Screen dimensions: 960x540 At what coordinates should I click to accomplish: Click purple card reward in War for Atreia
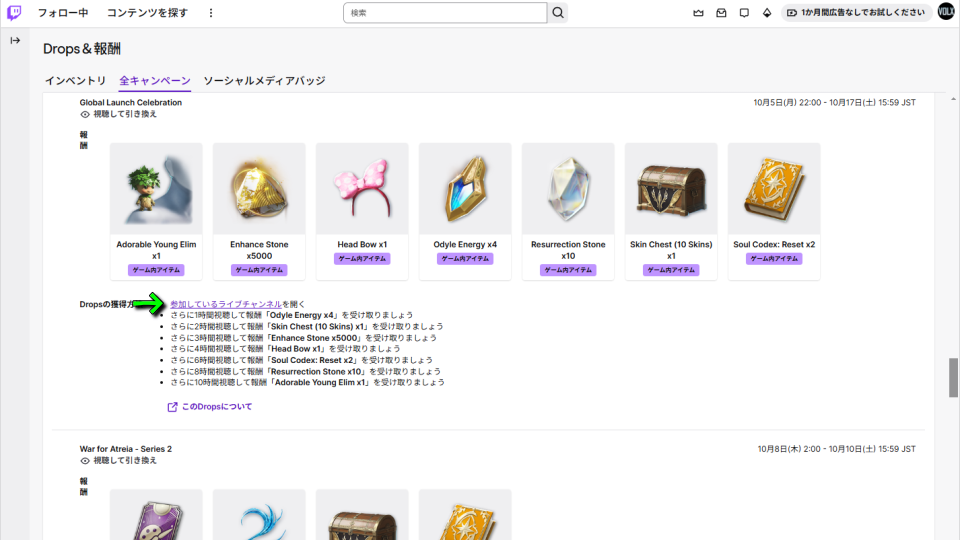[x=156, y=515]
